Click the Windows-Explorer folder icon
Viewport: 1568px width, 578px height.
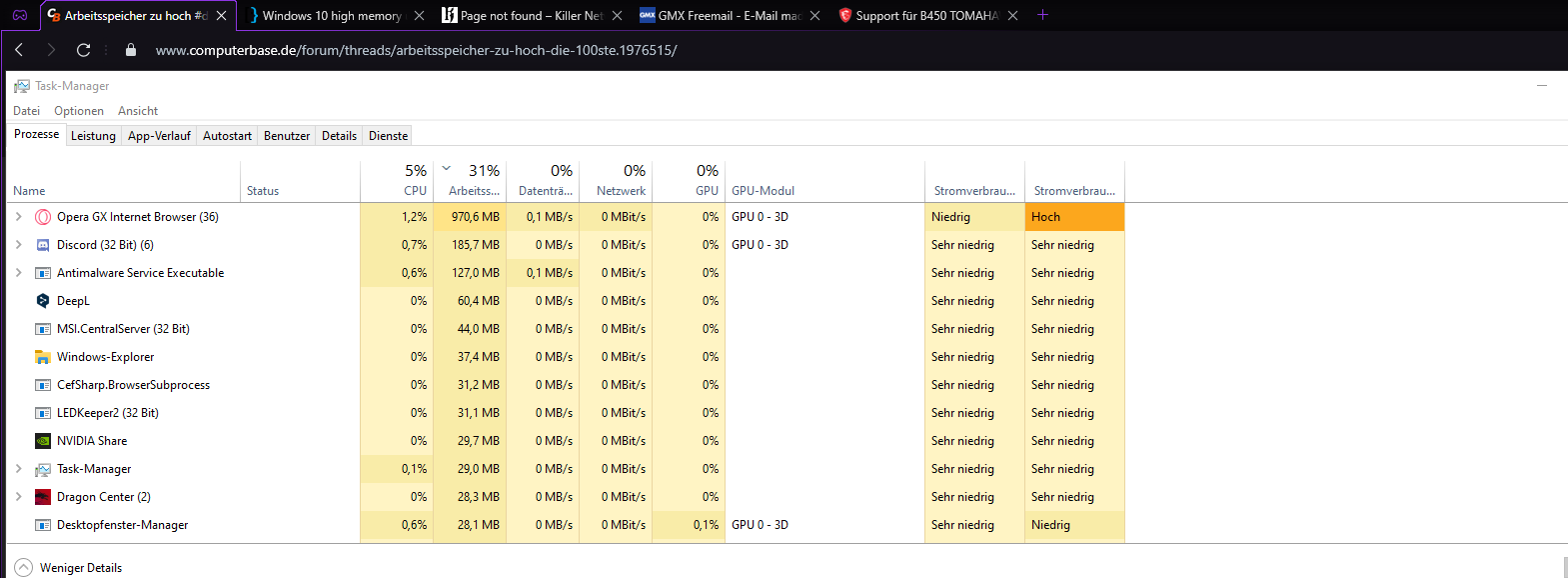pyautogui.click(x=43, y=357)
